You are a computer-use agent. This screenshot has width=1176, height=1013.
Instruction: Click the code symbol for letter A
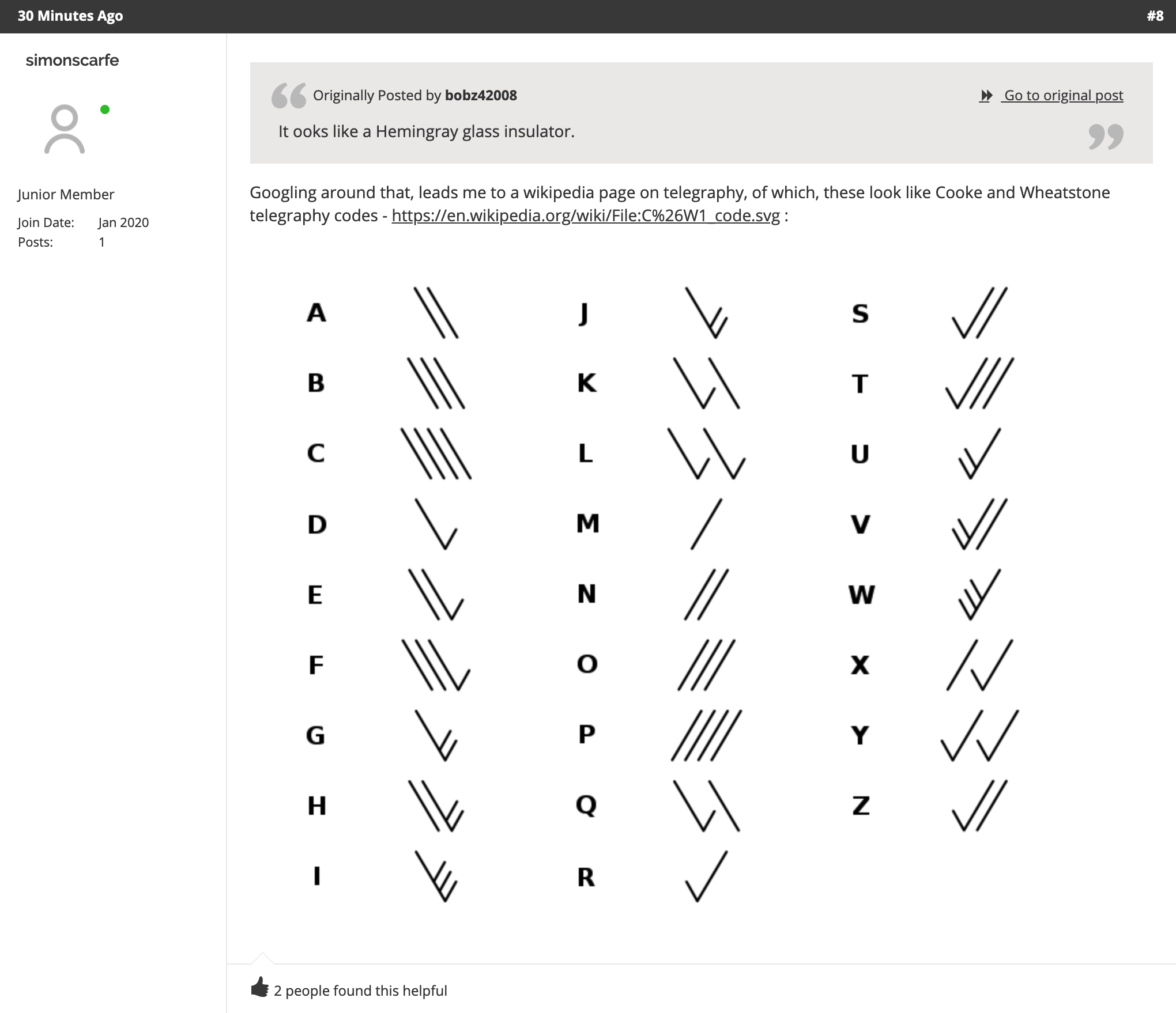436,313
